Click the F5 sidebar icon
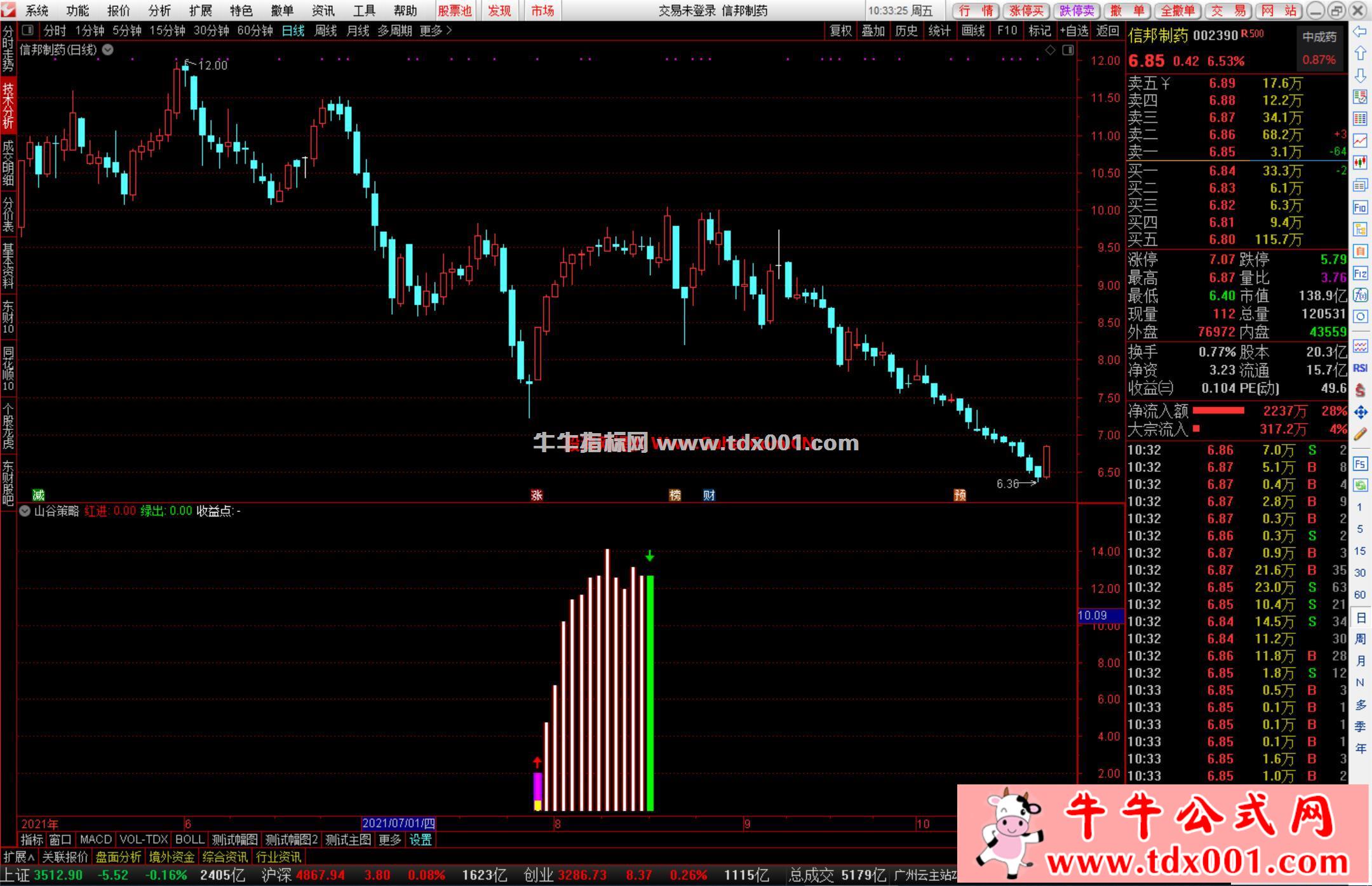 1360,464
